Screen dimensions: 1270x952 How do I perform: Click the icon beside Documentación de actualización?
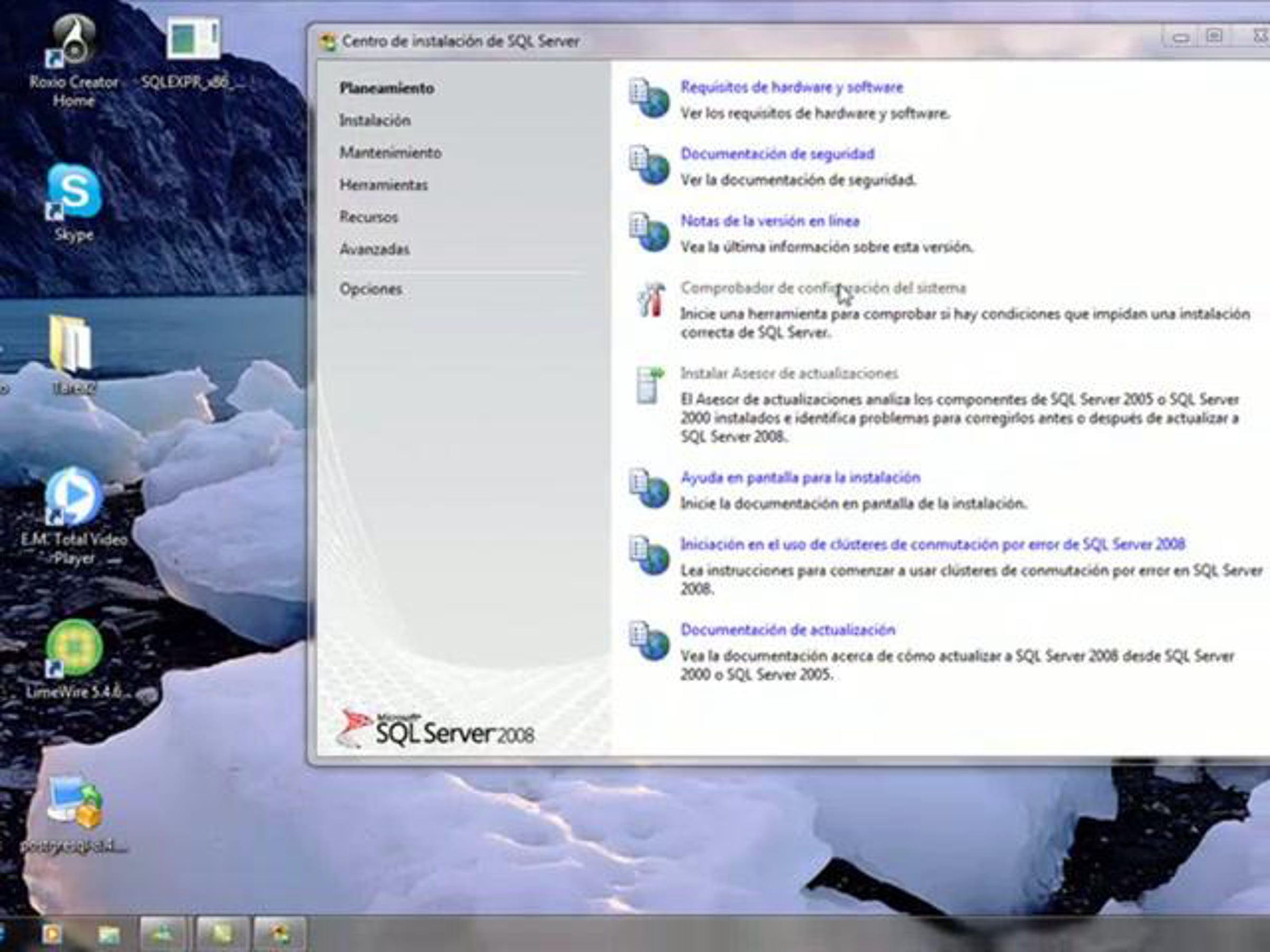649,640
